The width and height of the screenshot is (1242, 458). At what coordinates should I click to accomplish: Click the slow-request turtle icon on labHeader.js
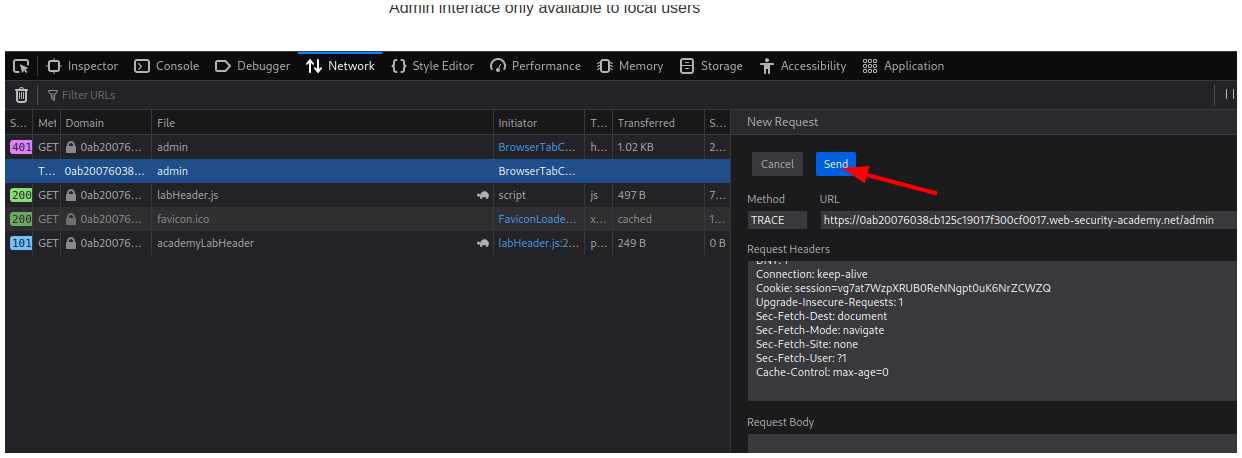point(482,195)
